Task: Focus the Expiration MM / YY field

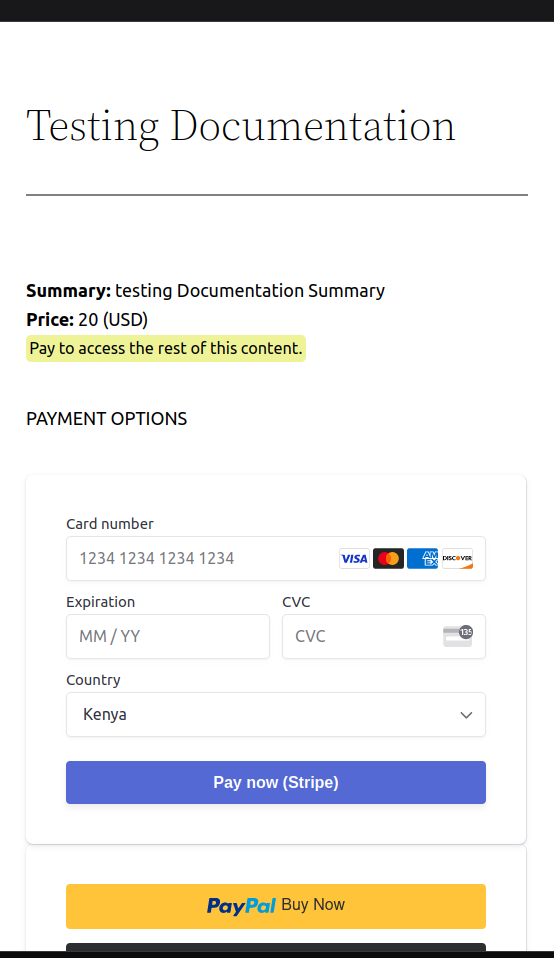Action: tap(168, 637)
